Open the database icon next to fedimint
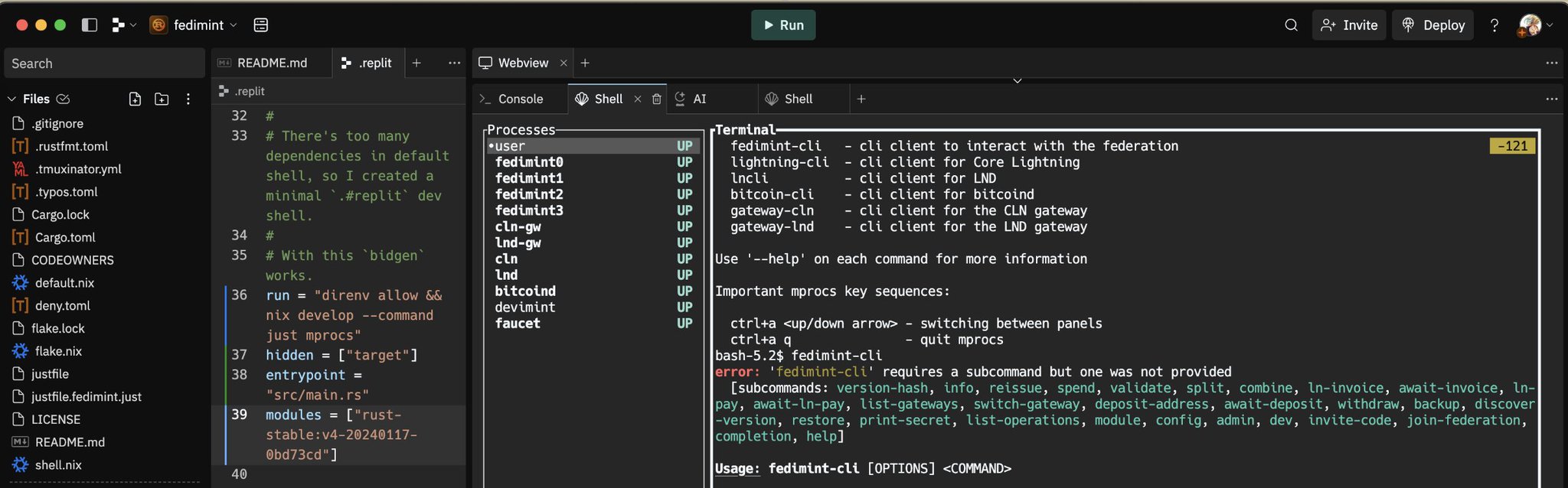The image size is (1568, 488). point(260,25)
